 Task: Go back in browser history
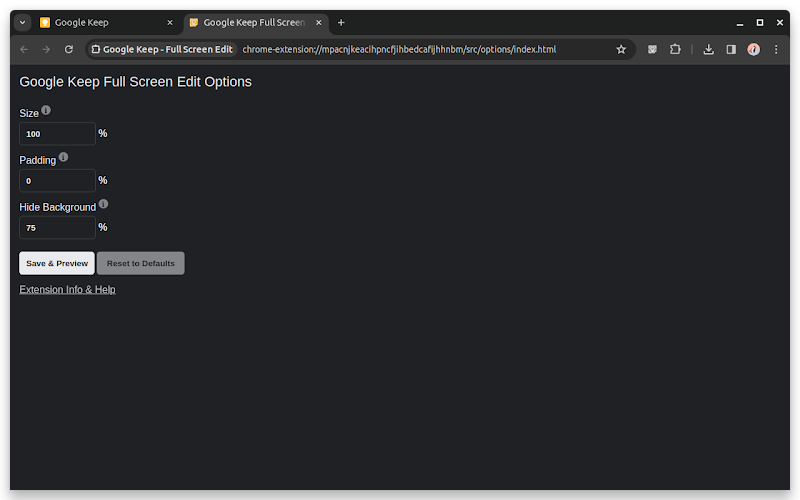click(24, 49)
